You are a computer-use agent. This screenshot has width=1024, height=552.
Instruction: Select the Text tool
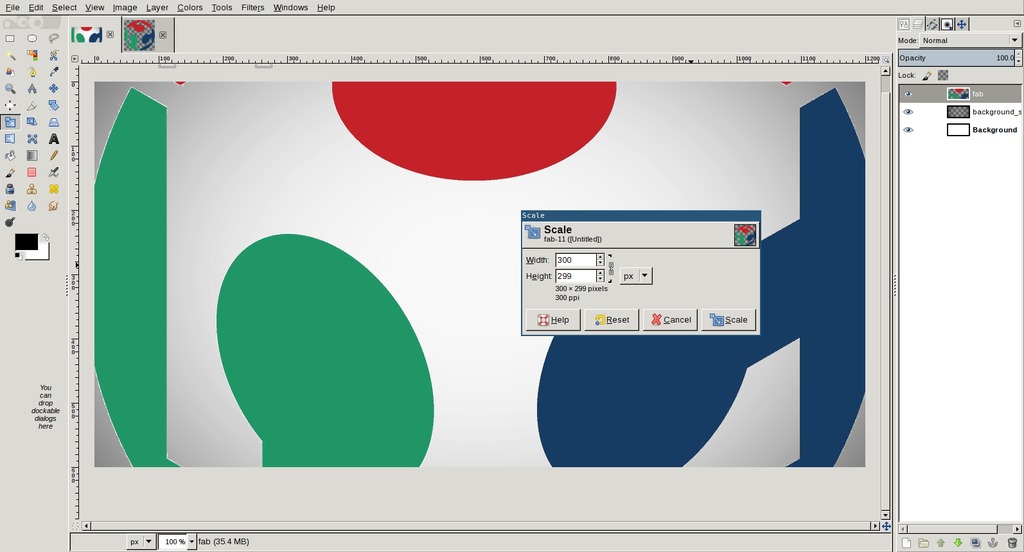(54, 138)
